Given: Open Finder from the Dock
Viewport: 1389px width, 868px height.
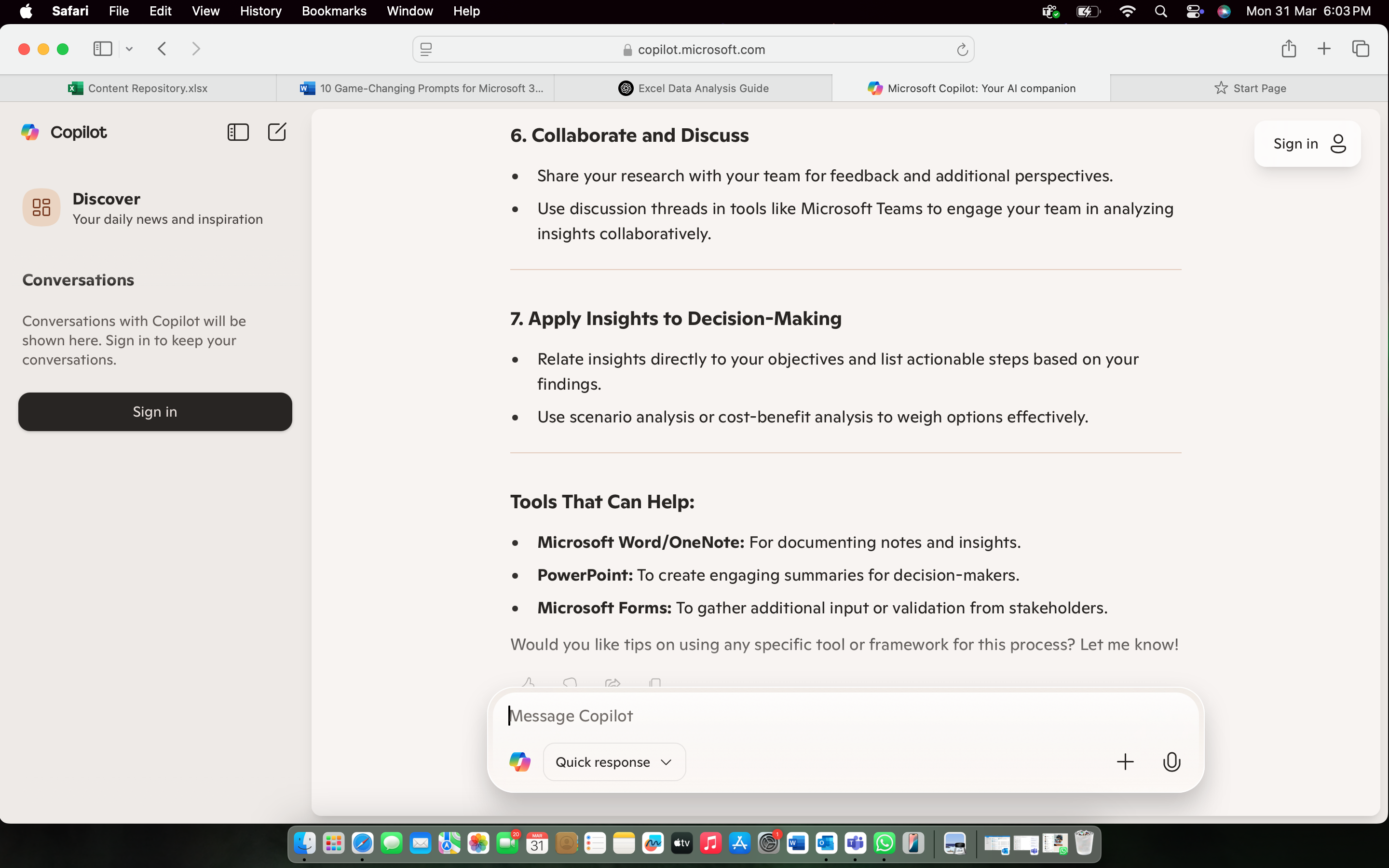Looking at the screenshot, I should click(304, 843).
